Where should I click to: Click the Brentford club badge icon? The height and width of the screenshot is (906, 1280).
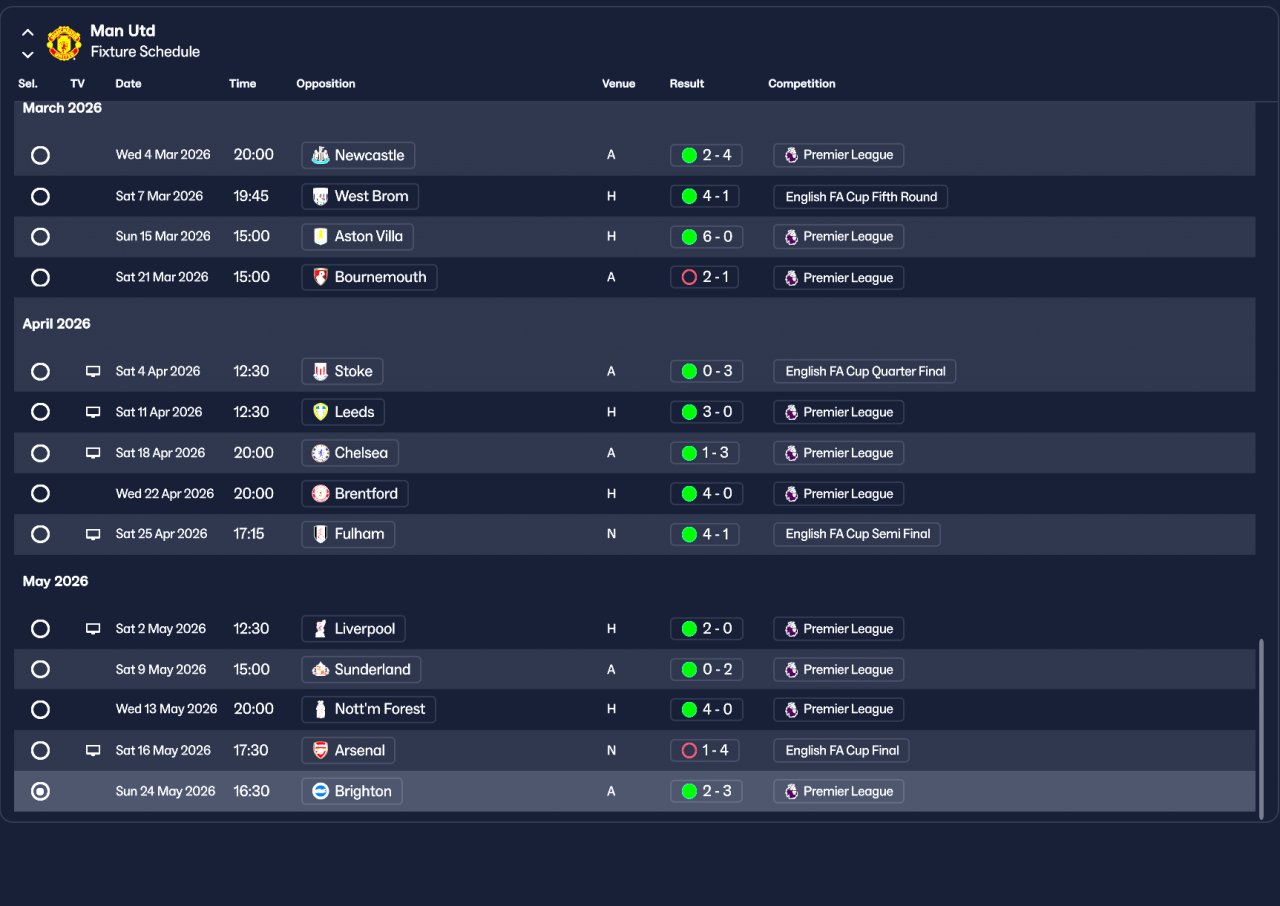[x=320, y=493]
